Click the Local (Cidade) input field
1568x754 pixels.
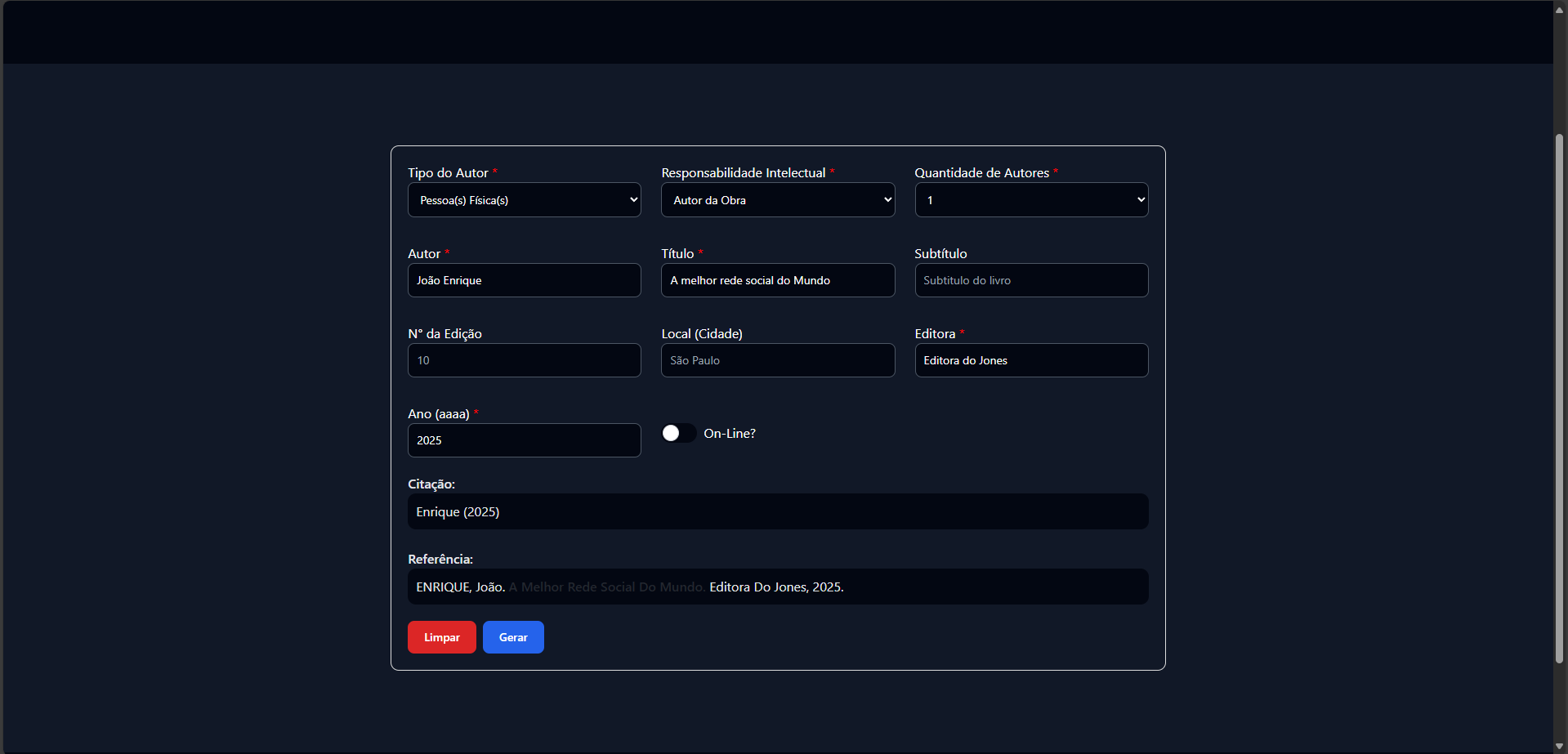coord(777,360)
